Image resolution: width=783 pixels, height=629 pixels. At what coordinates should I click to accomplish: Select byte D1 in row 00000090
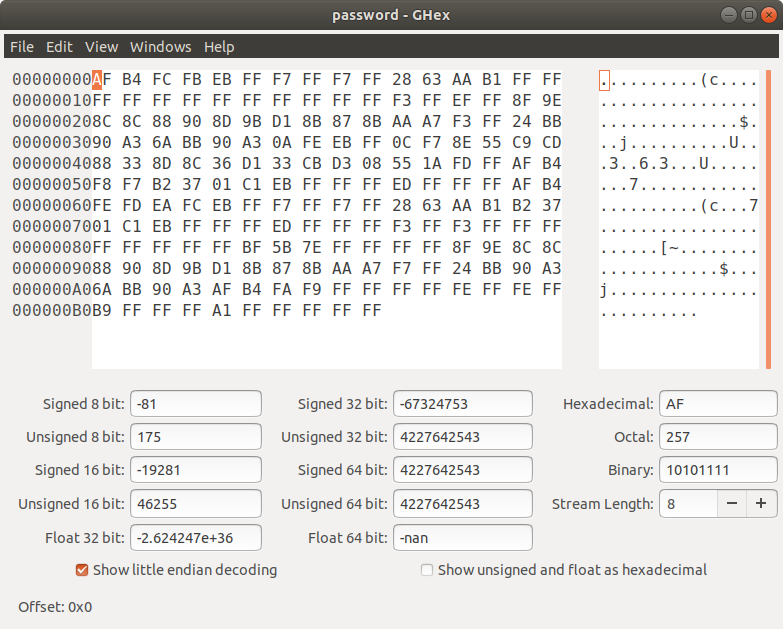[222, 268]
